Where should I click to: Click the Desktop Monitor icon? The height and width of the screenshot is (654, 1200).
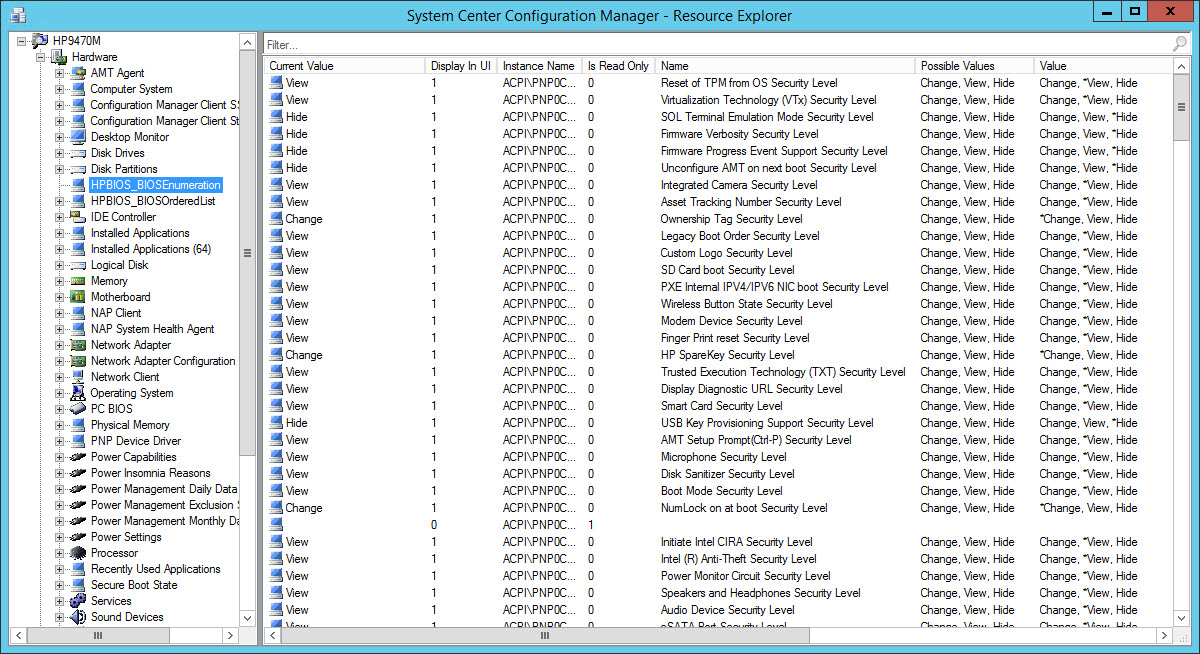pos(78,137)
